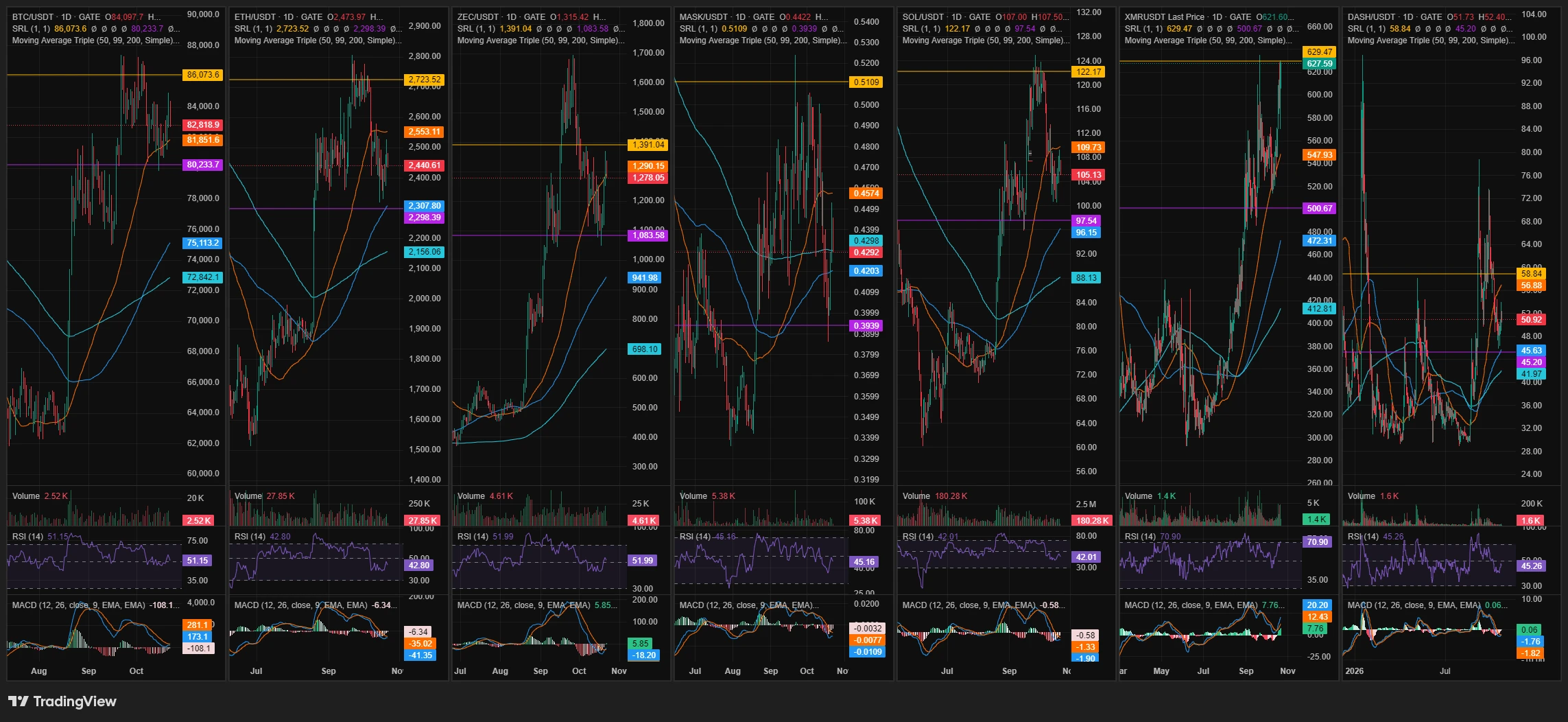Click the yellow 0.5109 level line label
The height and width of the screenshot is (722, 1568).
[866, 82]
